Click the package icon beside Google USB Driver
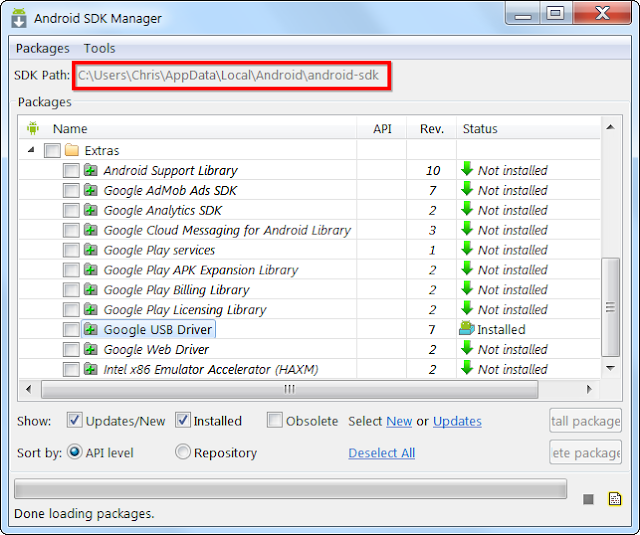 coord(91,329)
